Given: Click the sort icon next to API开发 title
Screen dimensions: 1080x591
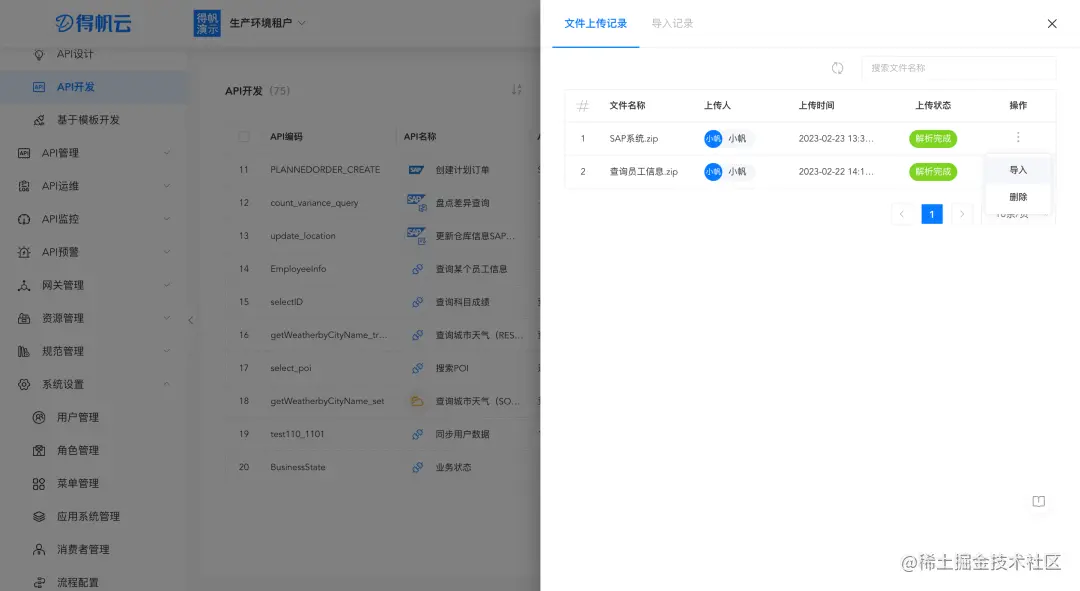Looking at the screenshot, I should [x=516, y=90].
